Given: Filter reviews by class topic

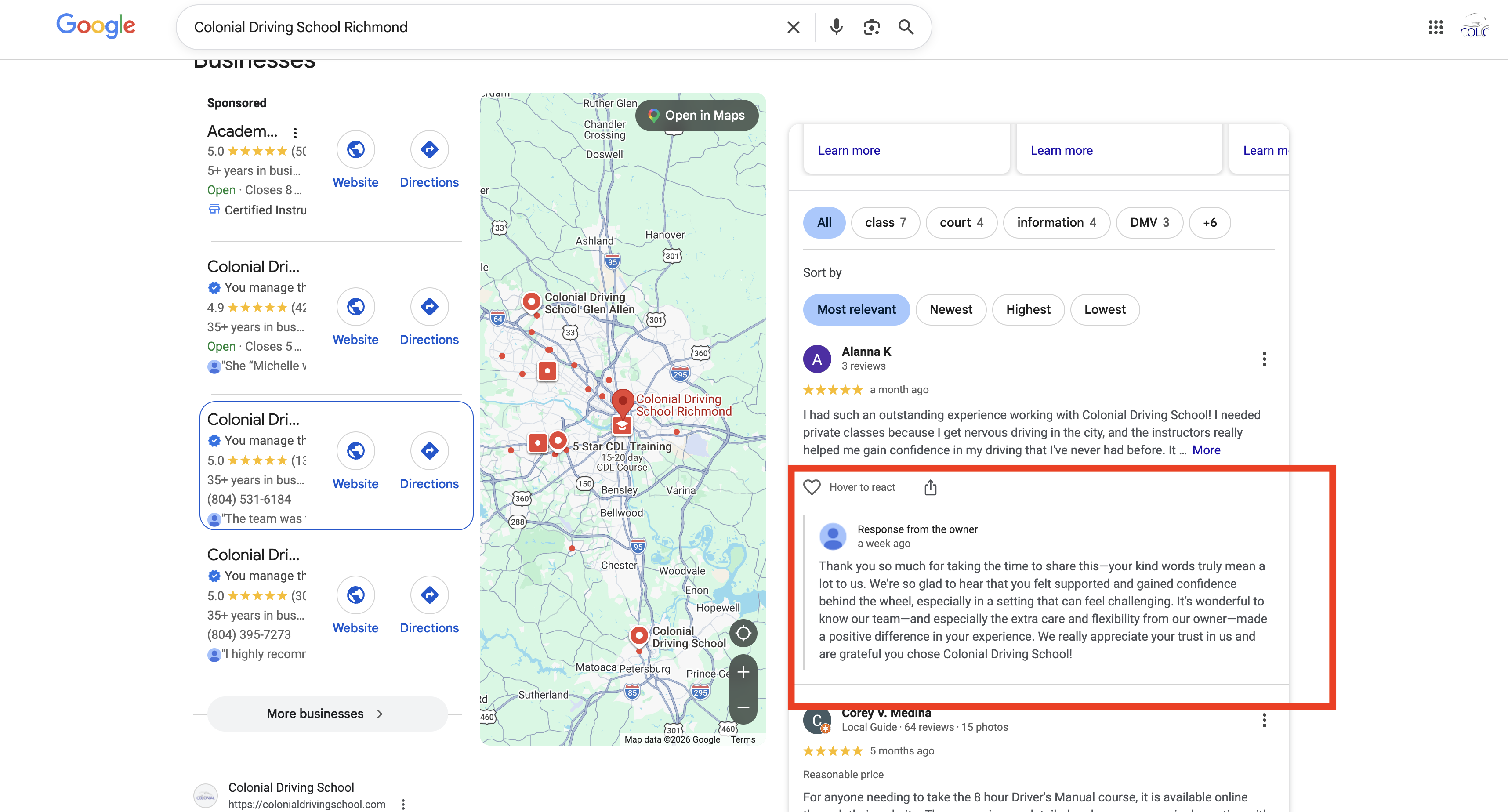Looking at the screenshot, I should pos(885,222).
